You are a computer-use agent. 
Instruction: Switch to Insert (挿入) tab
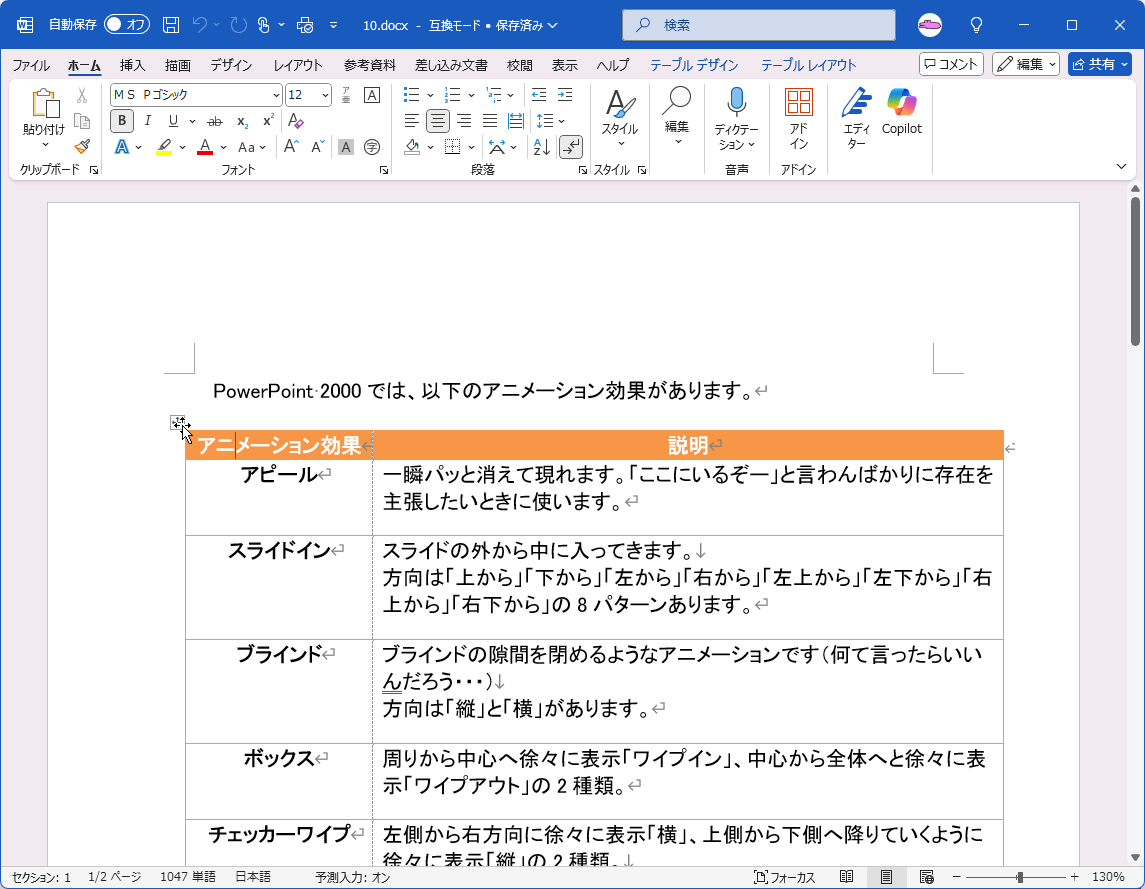(x=132, y=65)
